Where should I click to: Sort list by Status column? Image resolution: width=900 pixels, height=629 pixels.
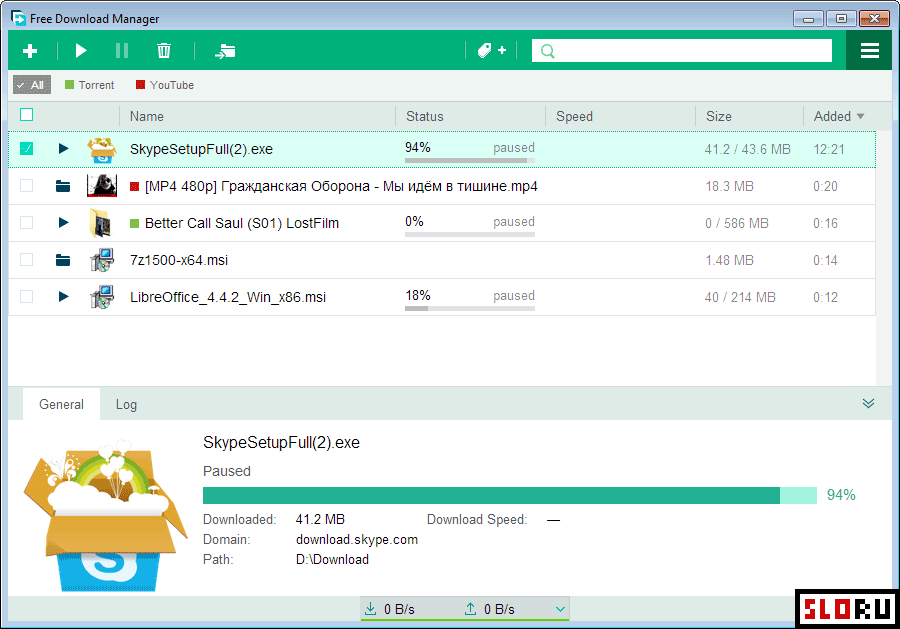coord(425,117)
